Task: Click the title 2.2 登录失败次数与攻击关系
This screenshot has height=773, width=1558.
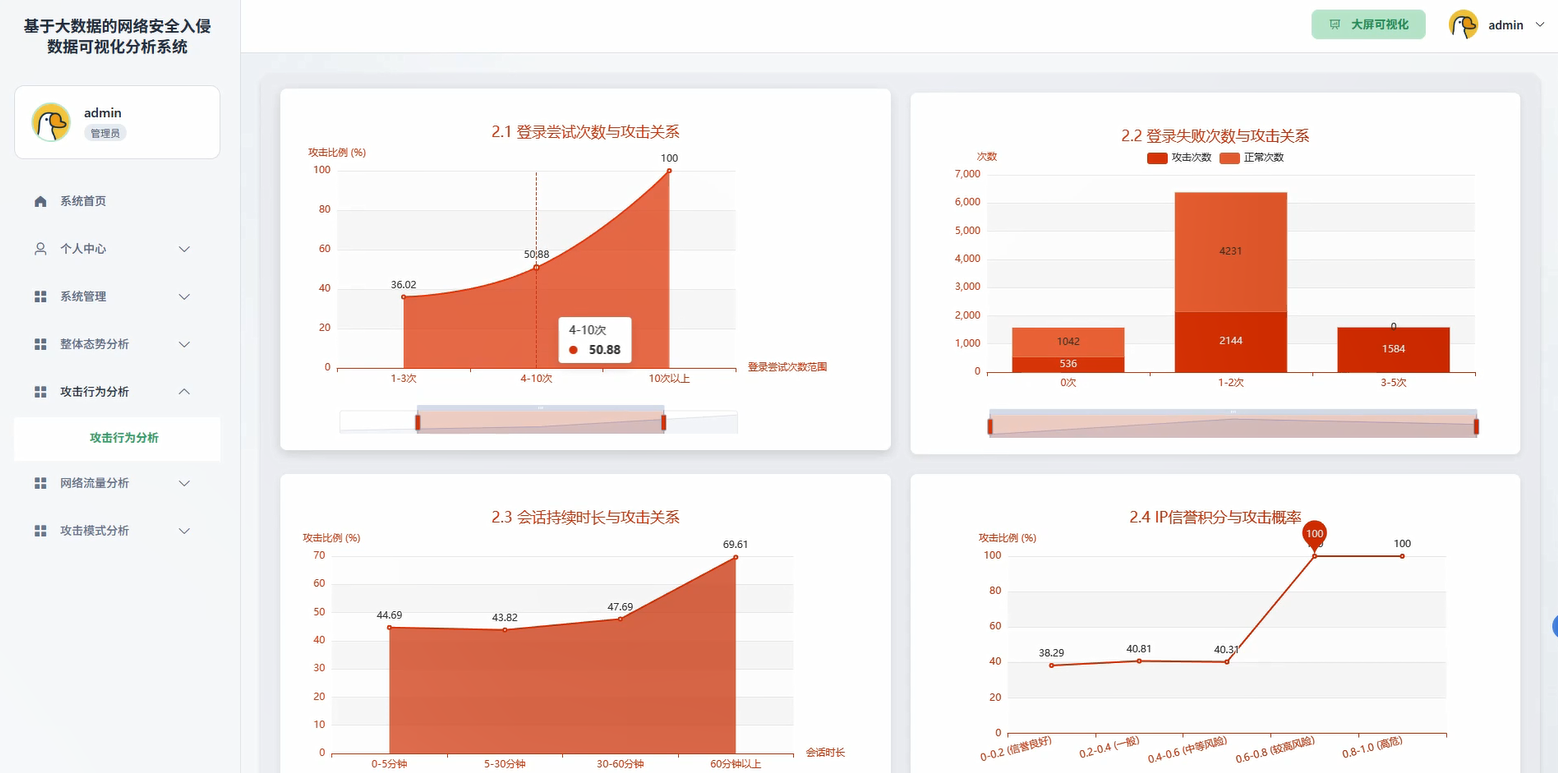Action: [x=1215, y=135]
